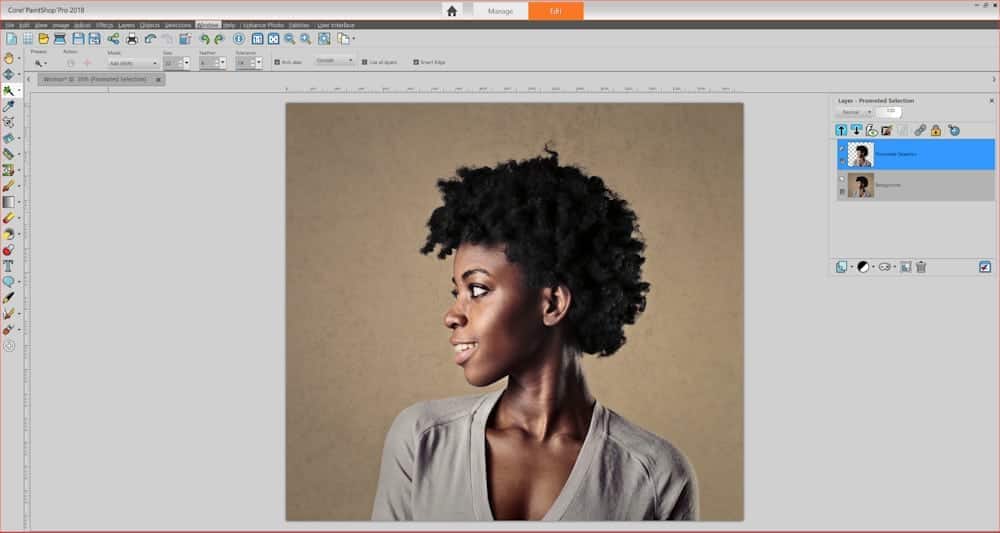Screen dimensions: 1000x533
Task: Expand the layer blend mode dropdown
Action: (857, 112)
